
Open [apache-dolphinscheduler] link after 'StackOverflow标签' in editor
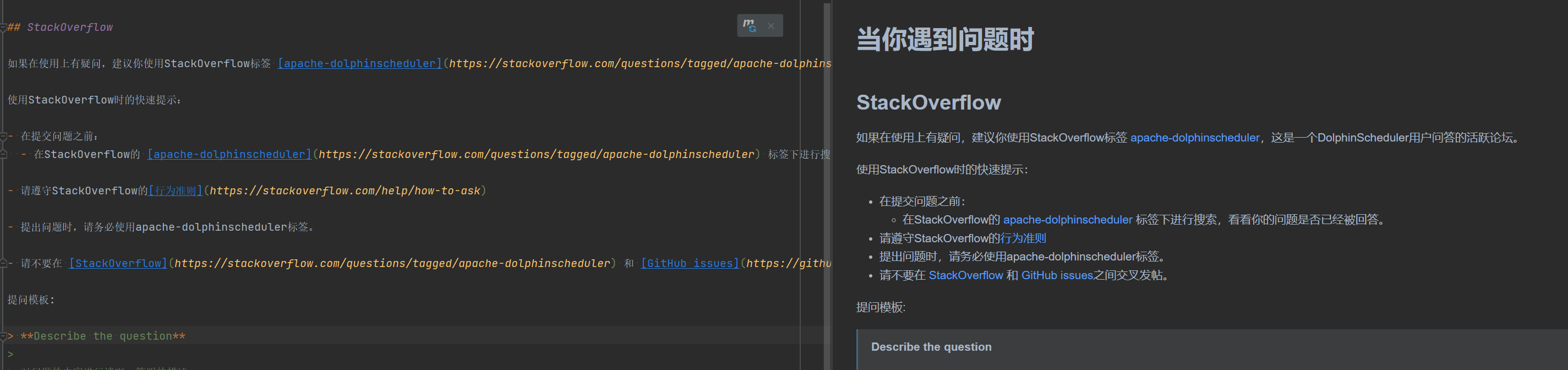pyautogui.click(x=360, y=63)
